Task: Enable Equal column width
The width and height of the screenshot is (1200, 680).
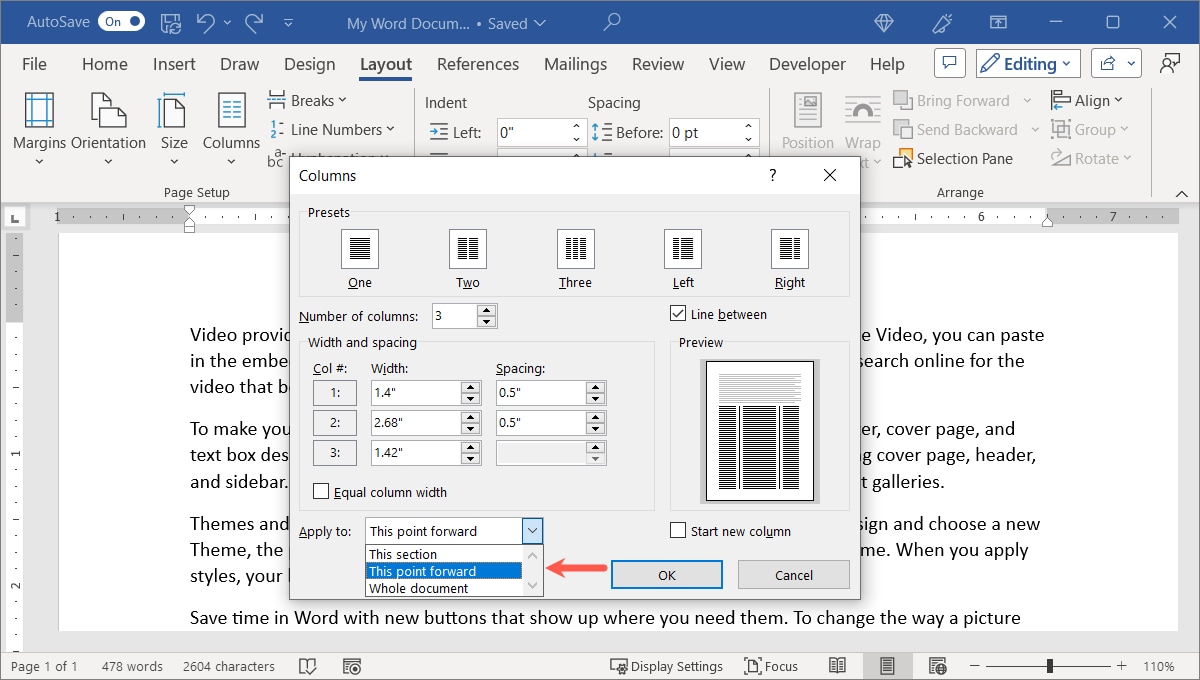Action: tap(321, 491)
